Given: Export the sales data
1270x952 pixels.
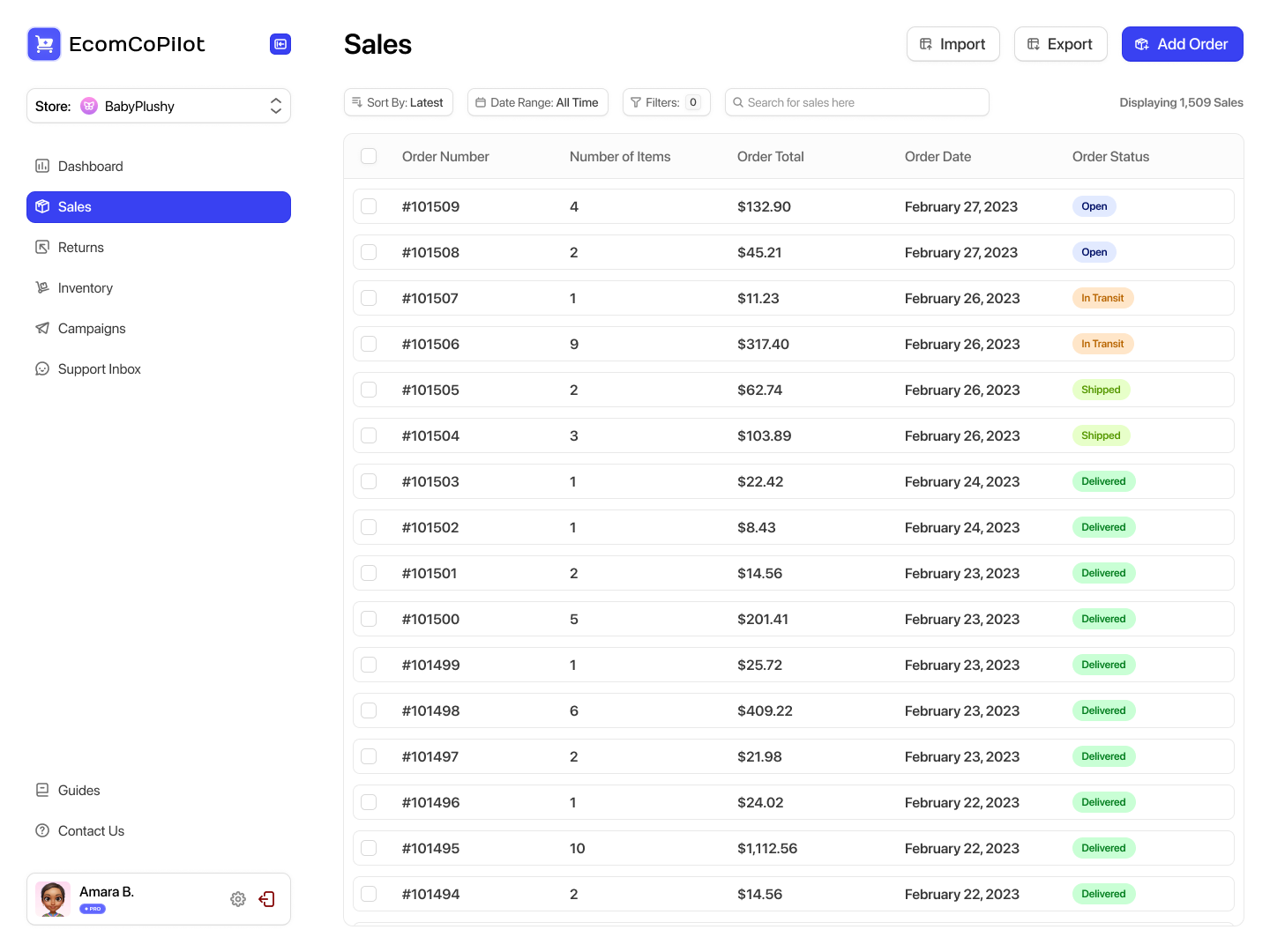Looking at the screenshot, I should [1060, 43].
